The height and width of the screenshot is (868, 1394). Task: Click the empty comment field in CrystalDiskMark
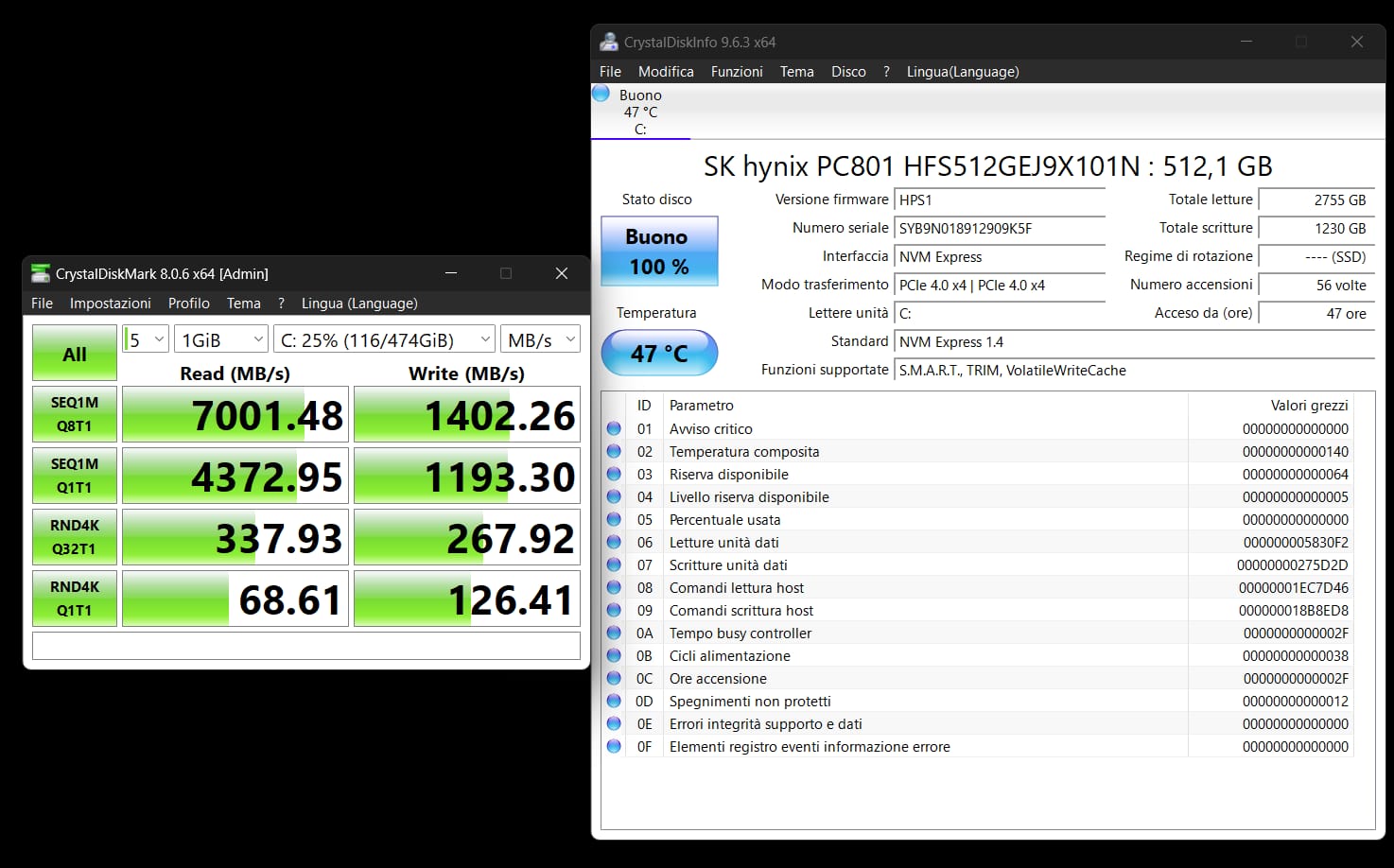306,645
